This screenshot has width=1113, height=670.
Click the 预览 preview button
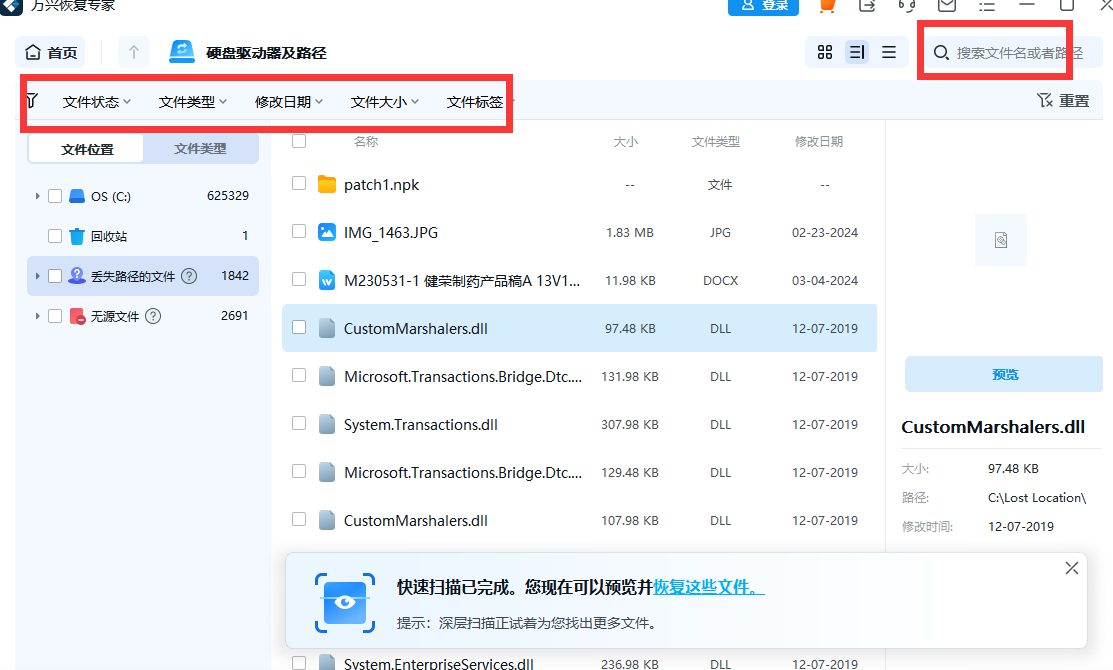(1004, 374)
